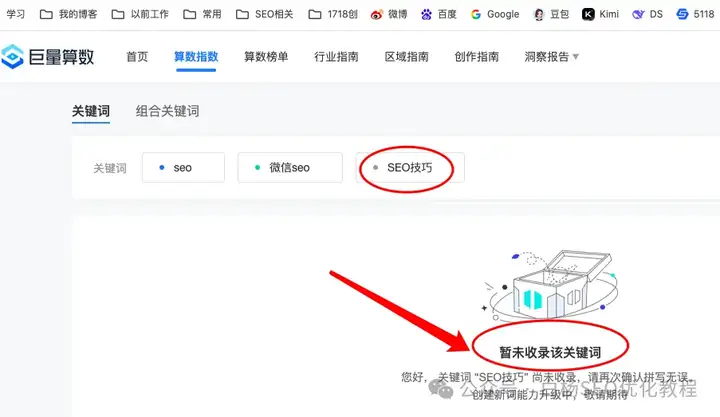The image size is (720, 417).
Task: Open the 5118 bookmark icon
Action: pos(682,14)
